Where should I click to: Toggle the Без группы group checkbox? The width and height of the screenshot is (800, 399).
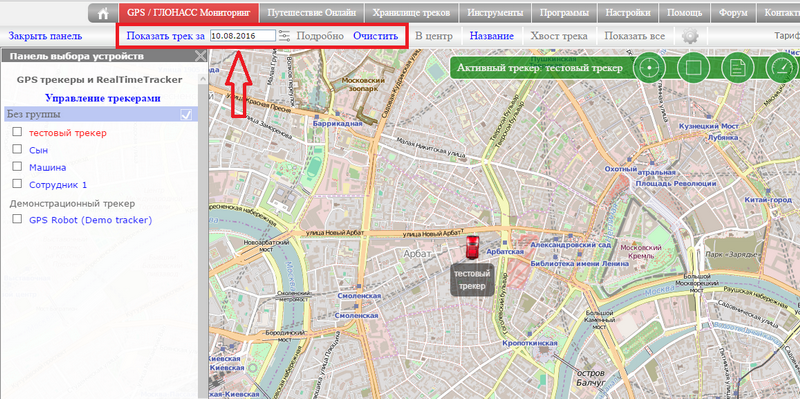[186, 115]
